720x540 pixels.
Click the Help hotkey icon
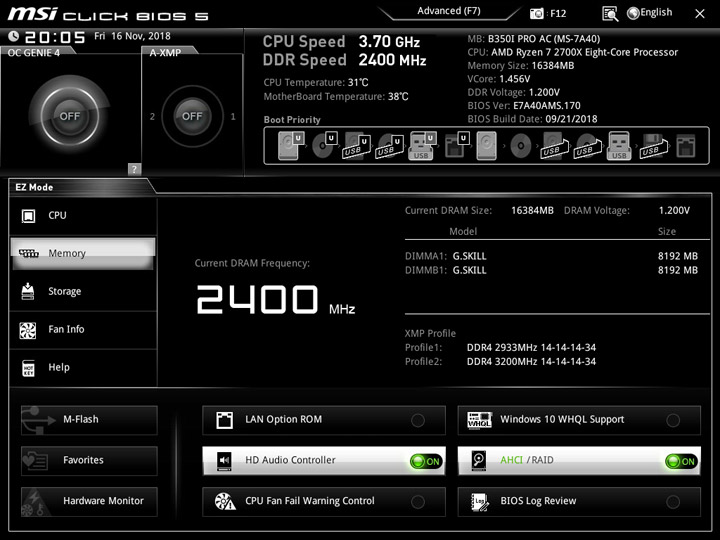(28, 368)
